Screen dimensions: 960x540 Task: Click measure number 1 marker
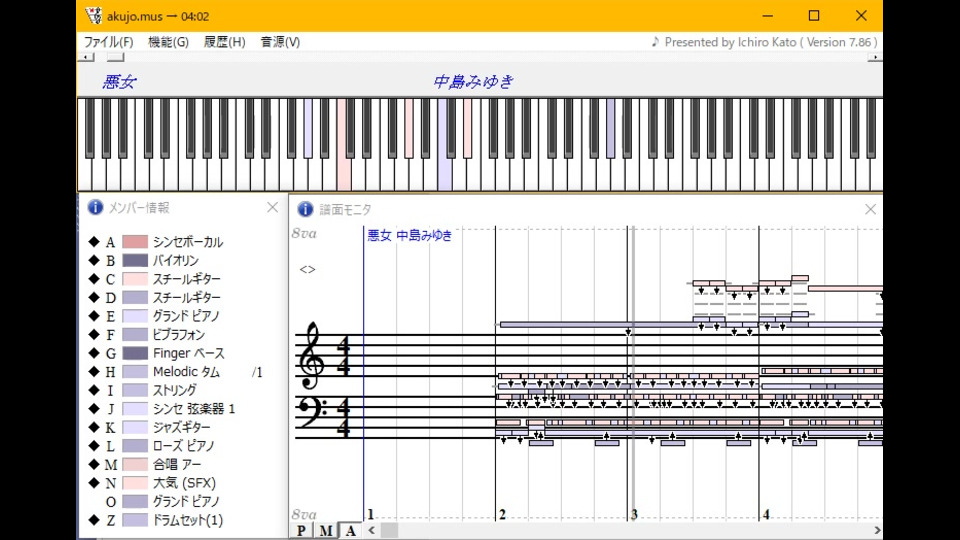point(370,514)
